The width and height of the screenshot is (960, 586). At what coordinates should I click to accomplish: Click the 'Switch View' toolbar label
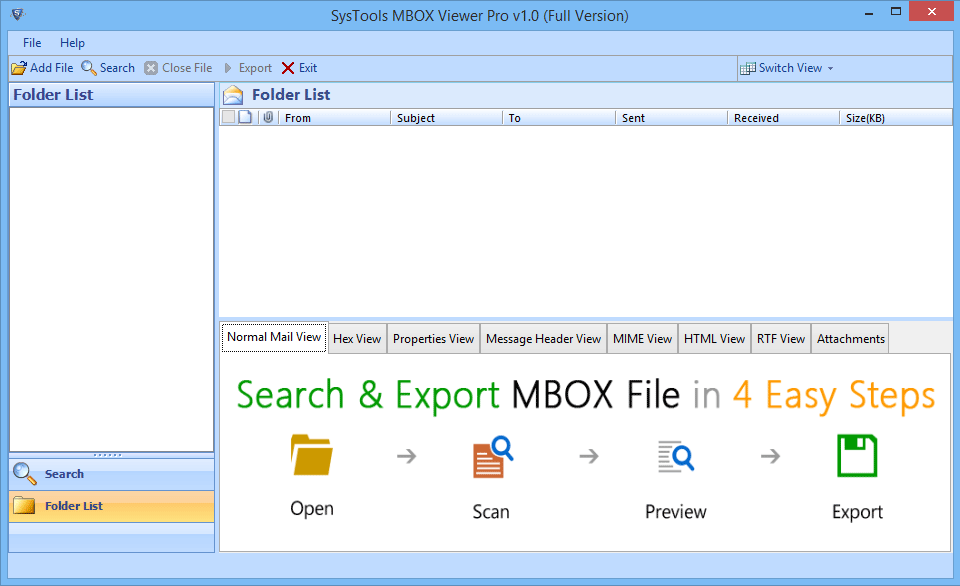click(790, 68)
